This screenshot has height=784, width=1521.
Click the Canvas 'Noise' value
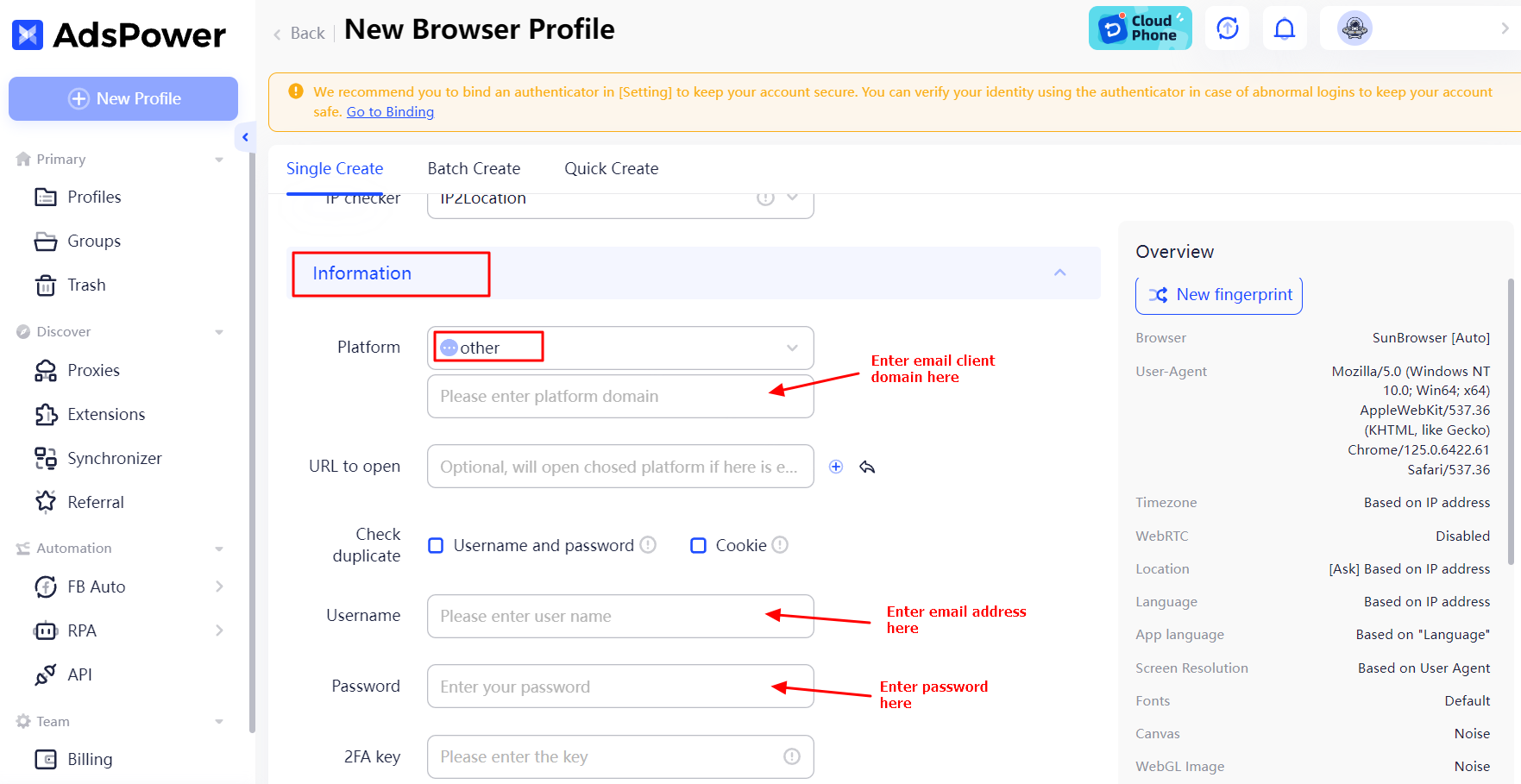point(1472,733)
